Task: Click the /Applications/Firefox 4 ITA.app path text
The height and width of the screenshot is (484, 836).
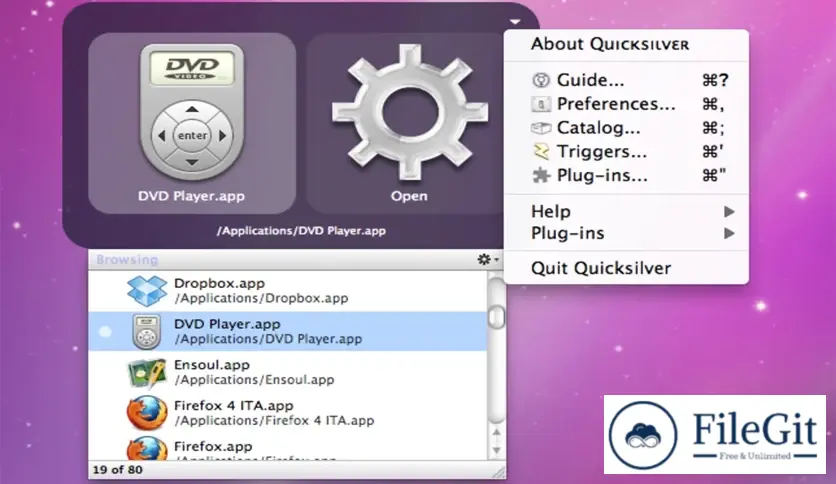Action: coord(274,421)
